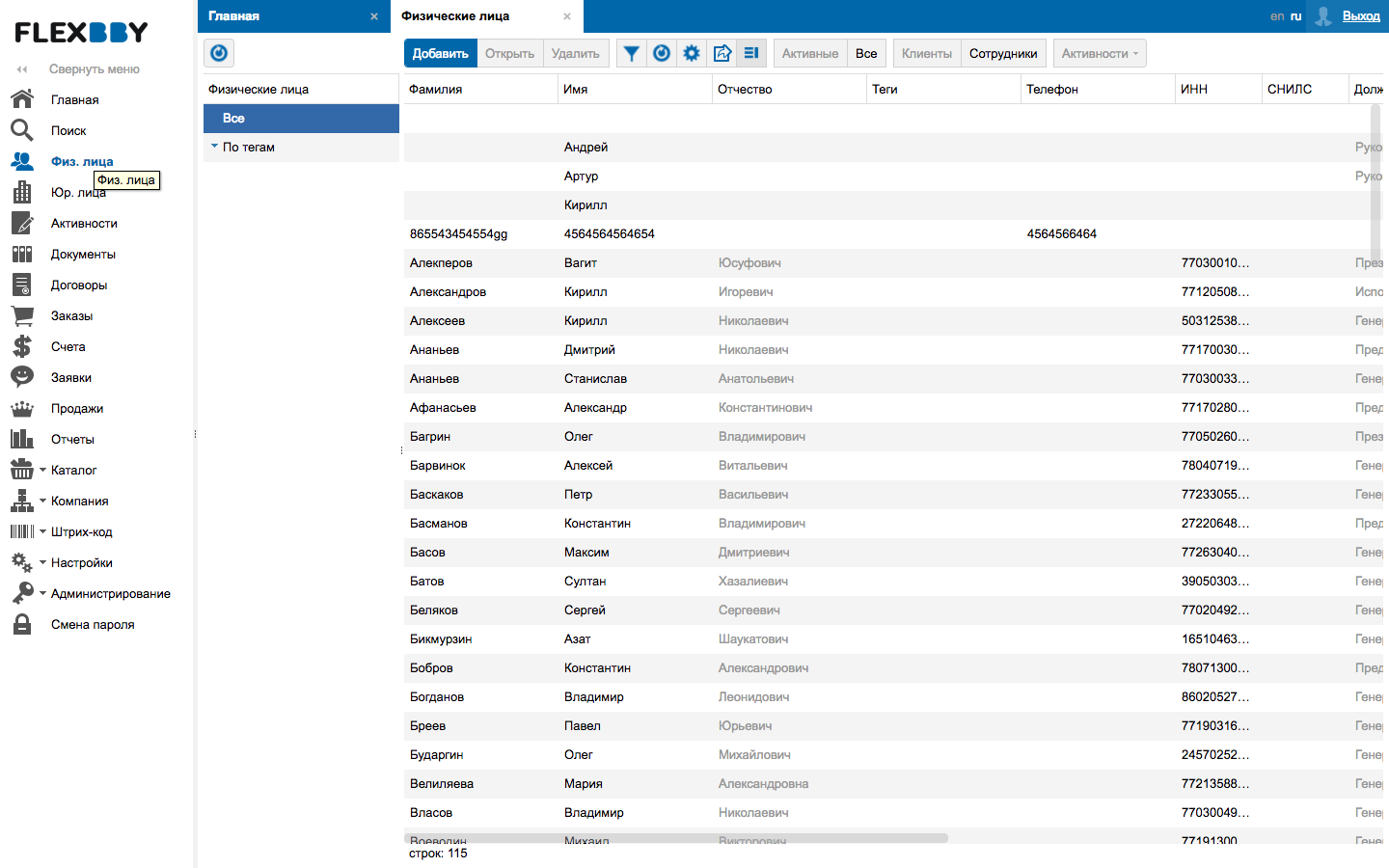The height and width of the screenshot is (868, 1389).
Task: Click the export icon in toolbar
Action: [x=722, y=53]
